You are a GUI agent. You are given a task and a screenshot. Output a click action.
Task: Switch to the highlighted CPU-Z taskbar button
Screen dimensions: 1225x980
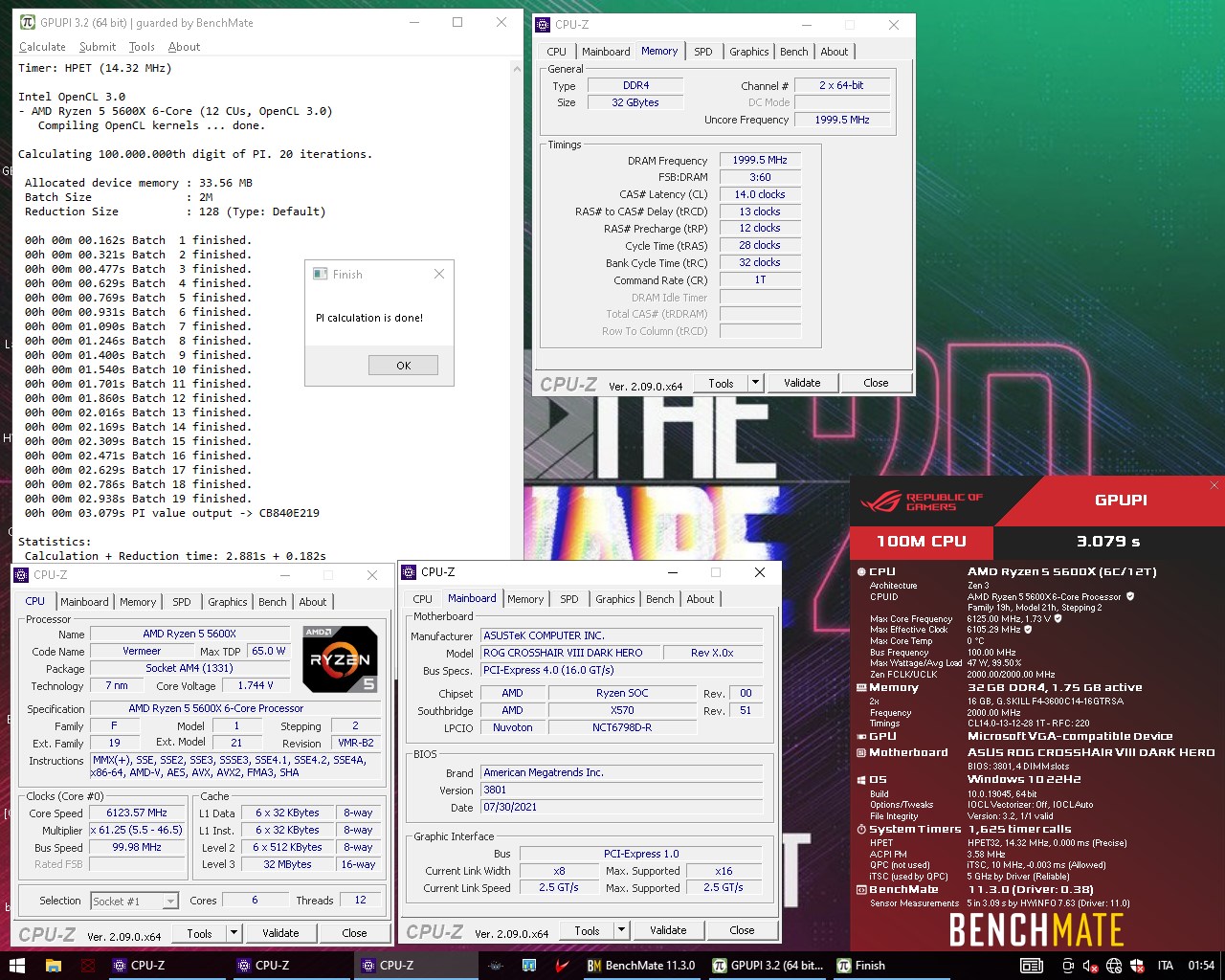[x=416, y=965]
